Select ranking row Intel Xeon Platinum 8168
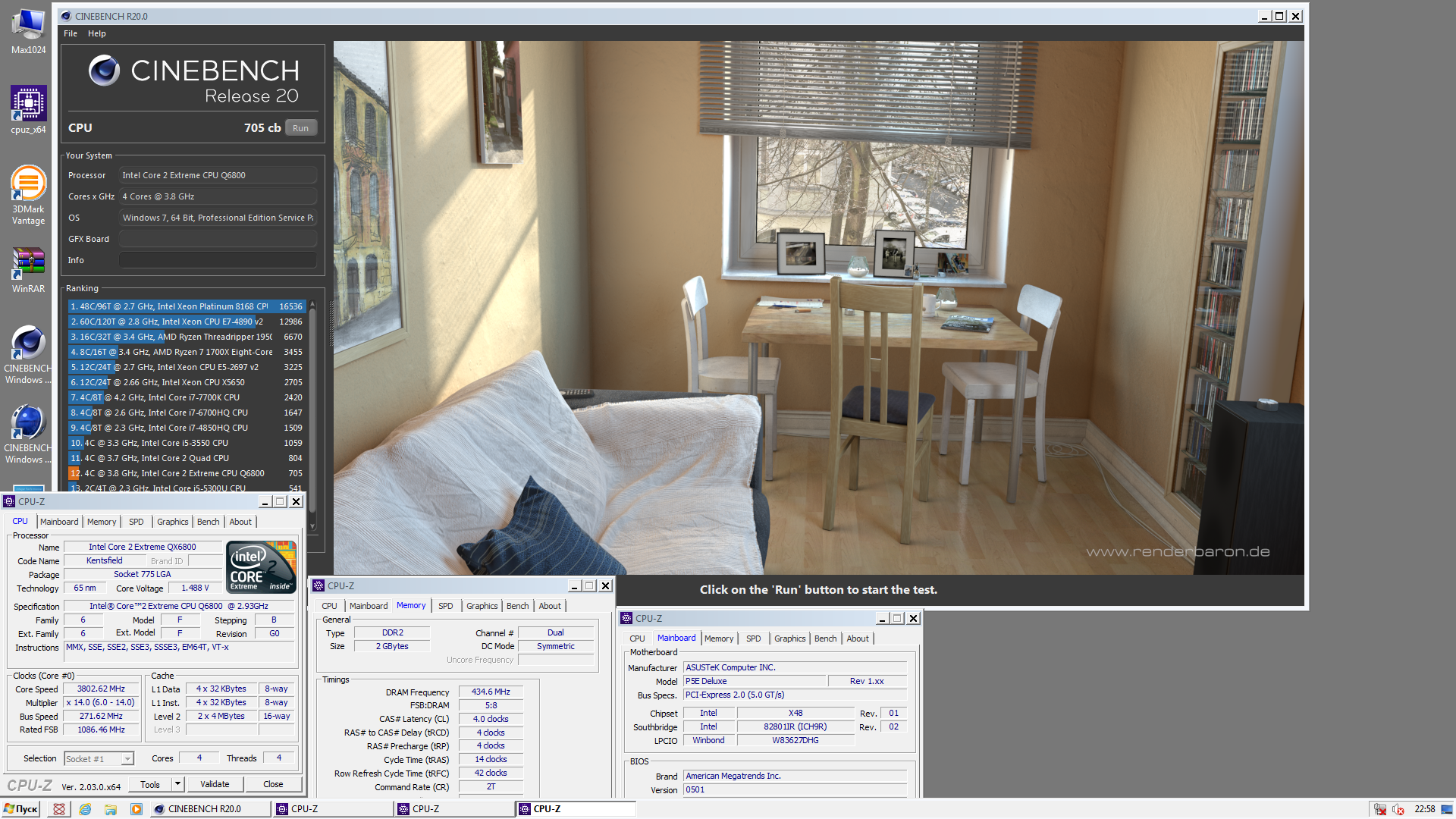The height and width of the screenshot is (819, 1456). point(187,306)
